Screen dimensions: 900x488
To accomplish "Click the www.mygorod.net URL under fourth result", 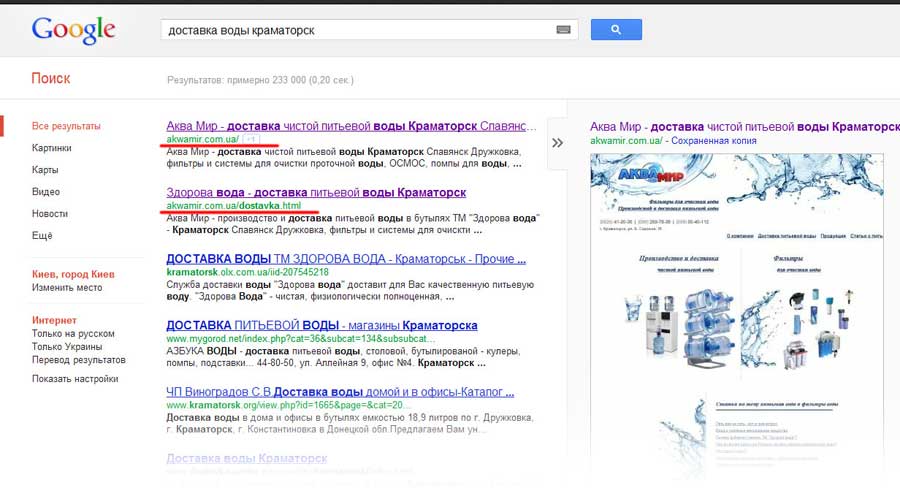I will 301,339.
